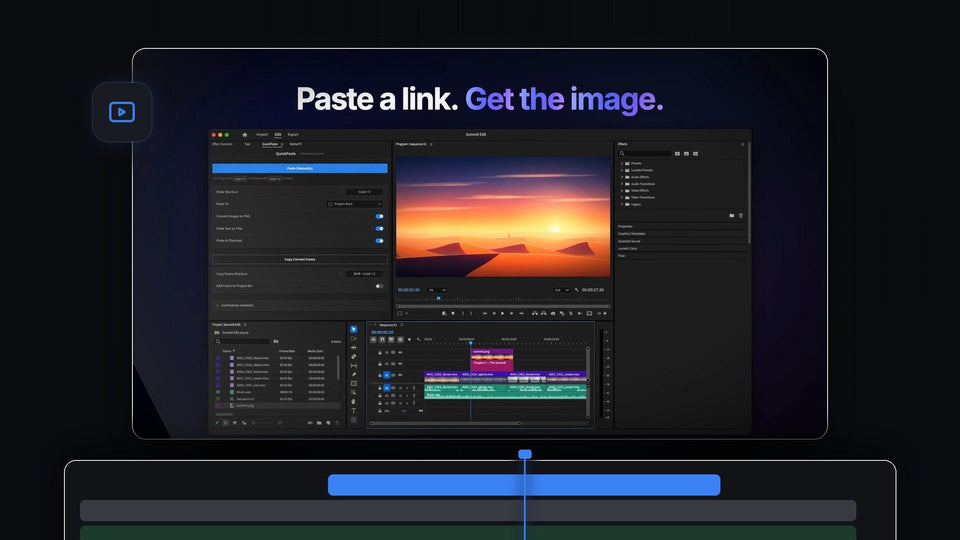The height and width of the screenshot is (540, 960).
Task: Select the Razor tool
Action: click(x=353, y=356)
